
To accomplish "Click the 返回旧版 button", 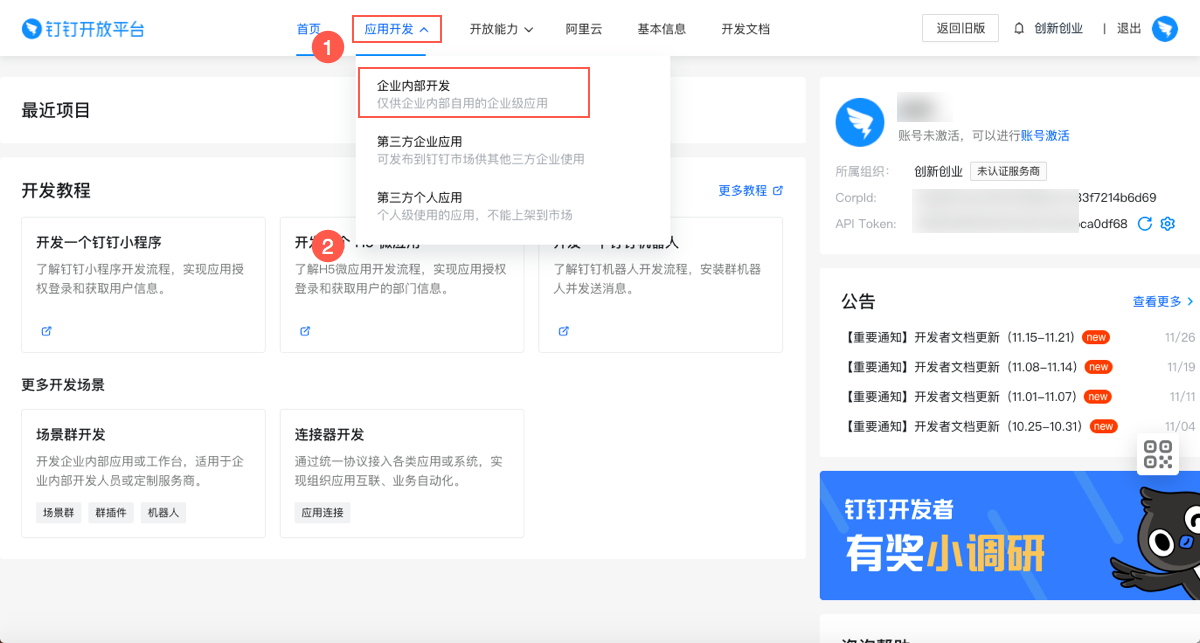I will (x=960, y=28).
